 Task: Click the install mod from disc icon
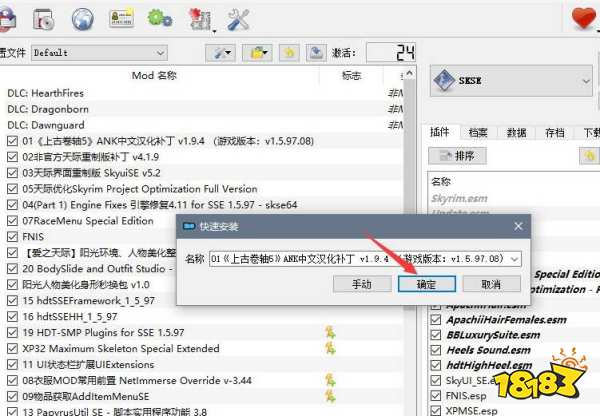coord(43,19)
